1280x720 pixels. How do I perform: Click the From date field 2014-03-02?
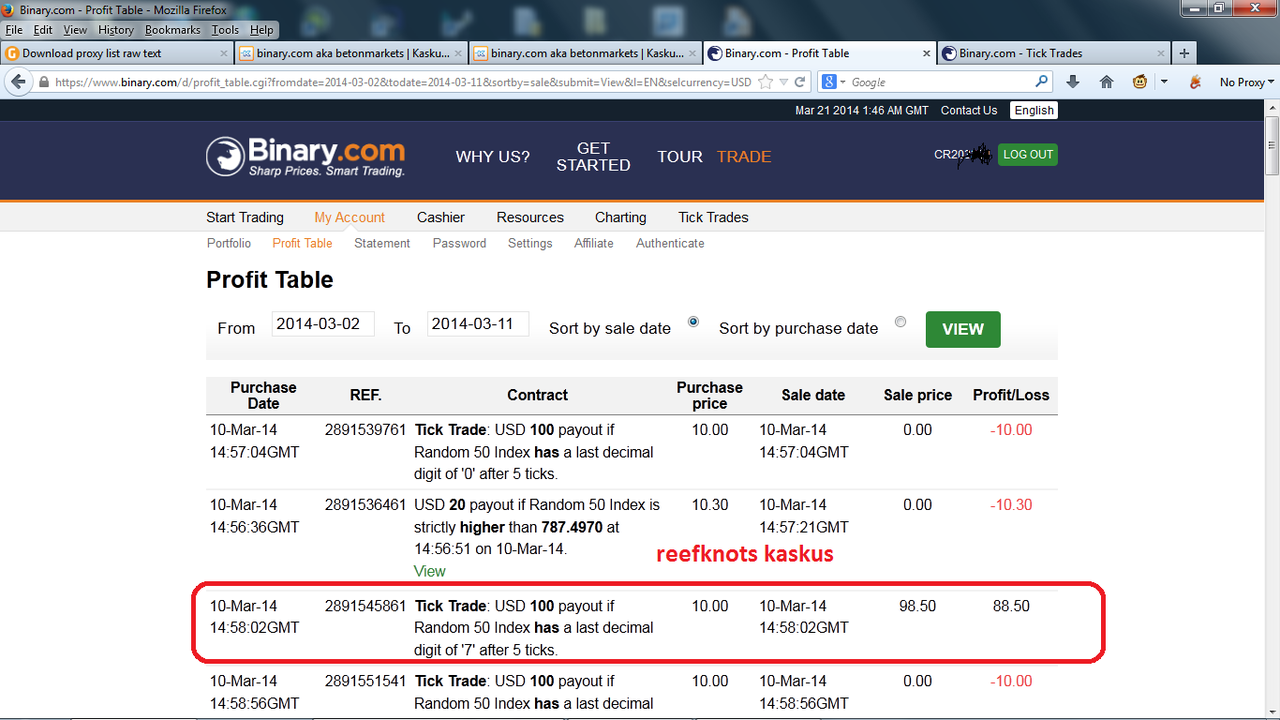(323, 324)
